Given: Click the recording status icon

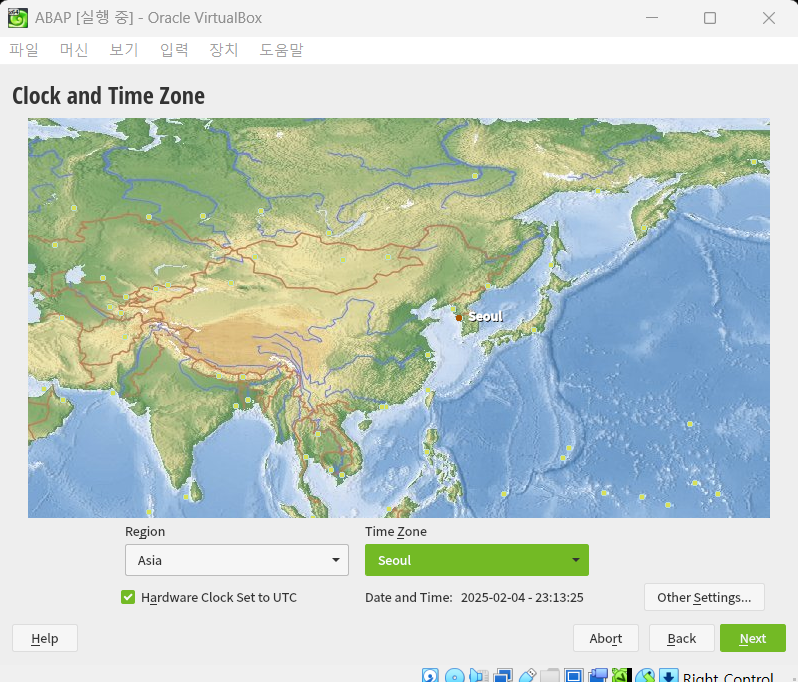Looking at the screenshot, I should pos(598,675).
